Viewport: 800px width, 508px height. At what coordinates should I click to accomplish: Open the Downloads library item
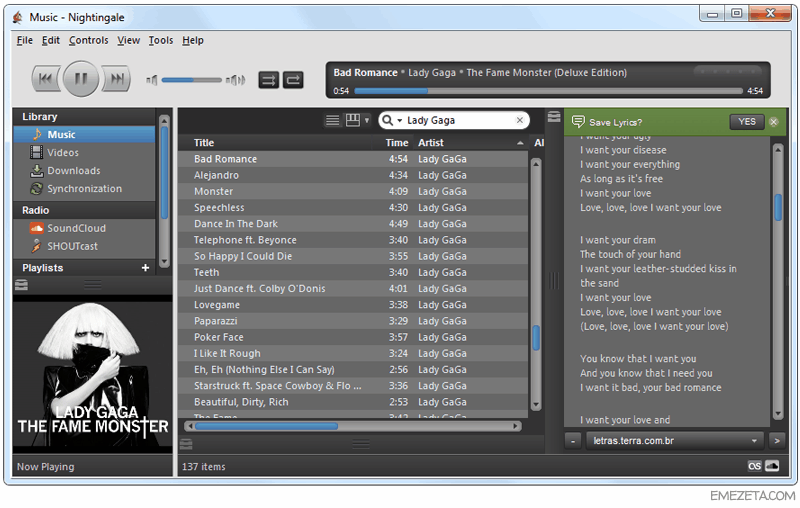click(85, 170)
